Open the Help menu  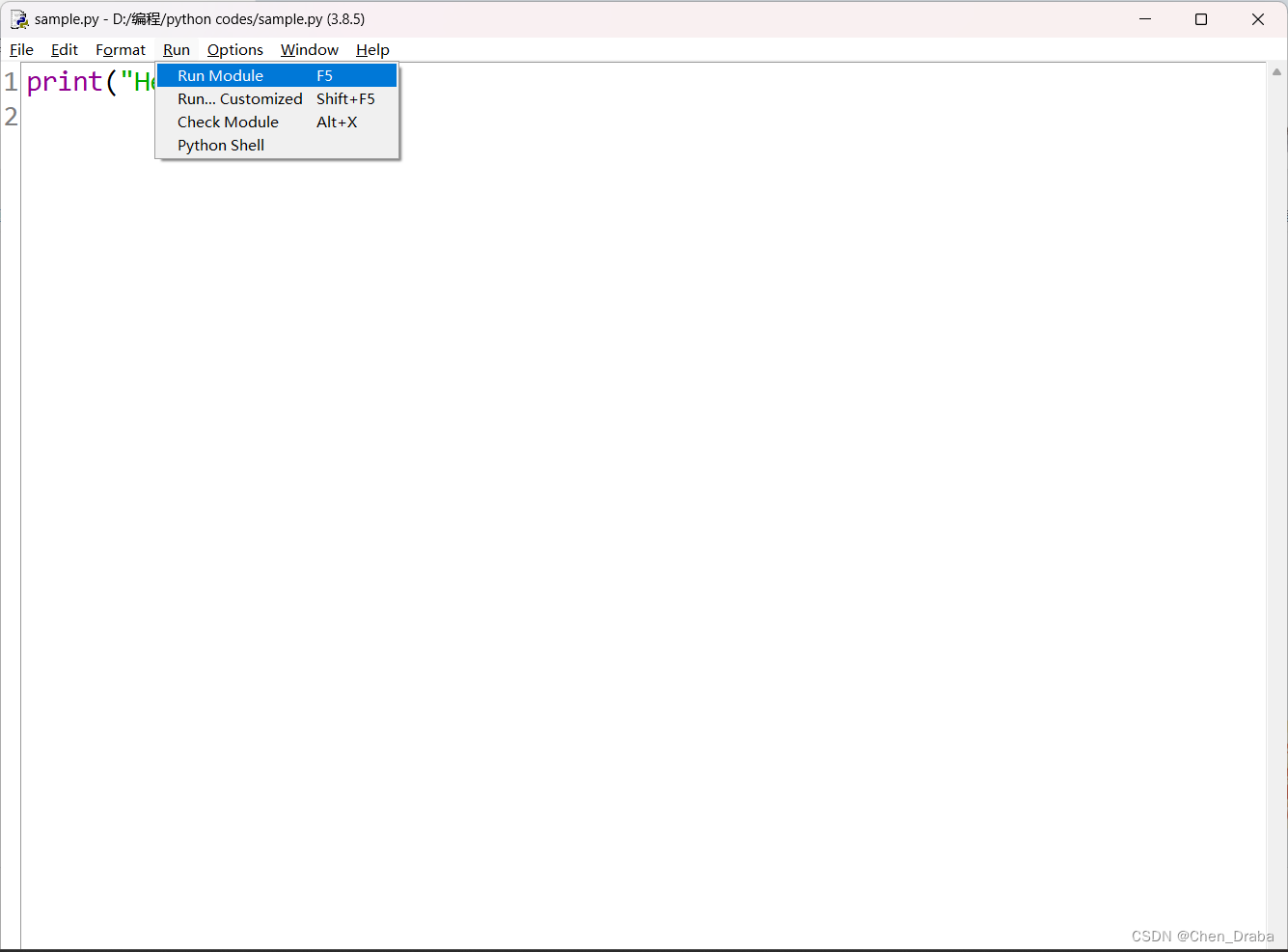coord(372,50)
